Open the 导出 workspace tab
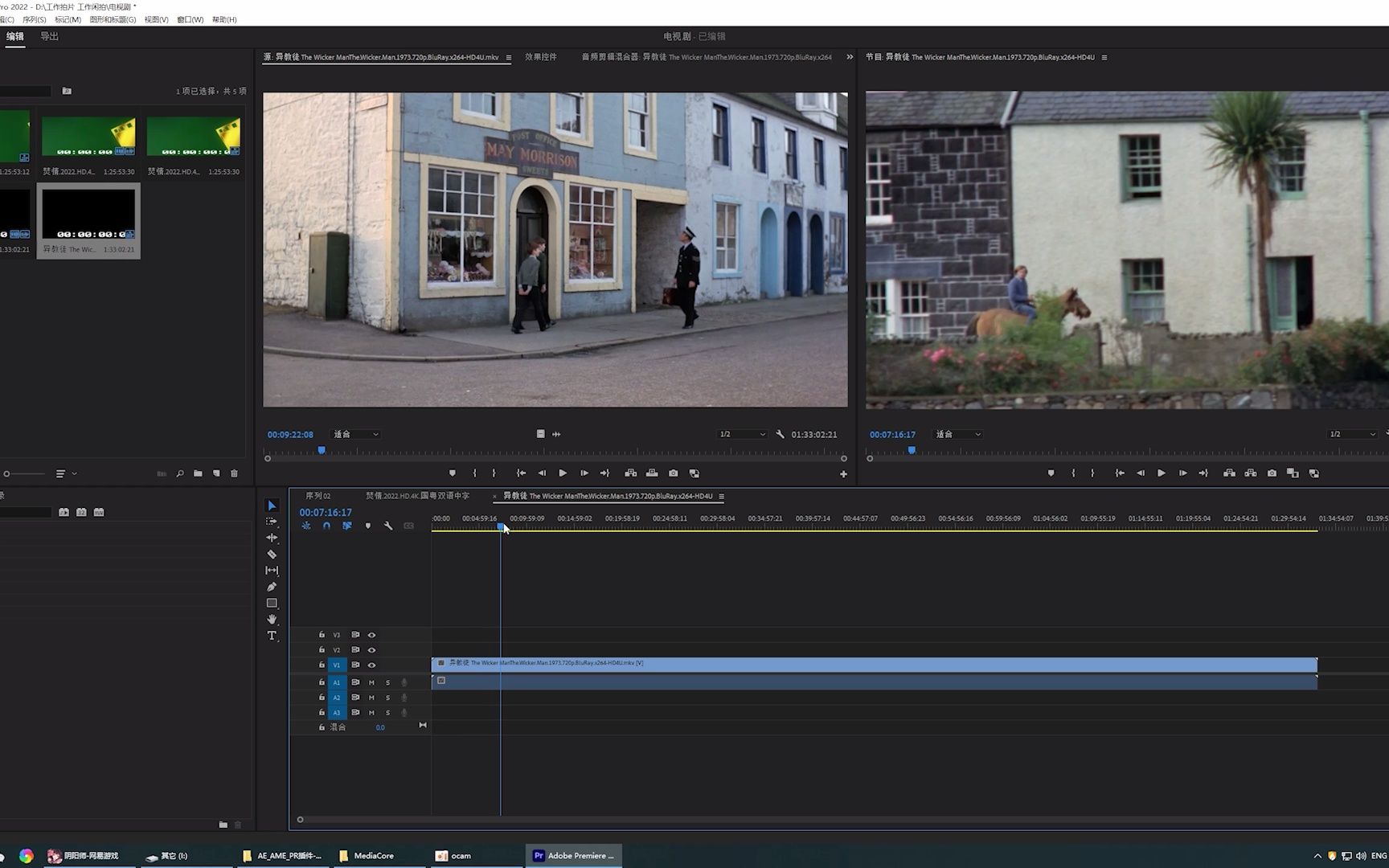Image resolution: width=1389 pixels, height=868 pixels. pyautogui.click(x=49, y=36)
